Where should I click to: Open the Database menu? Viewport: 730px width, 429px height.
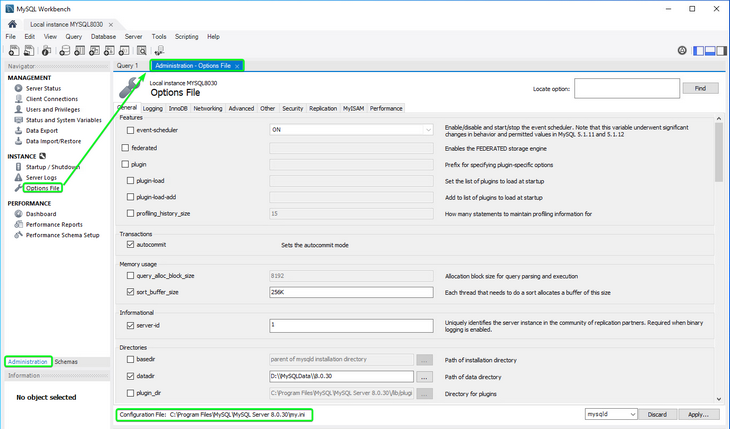103,37
